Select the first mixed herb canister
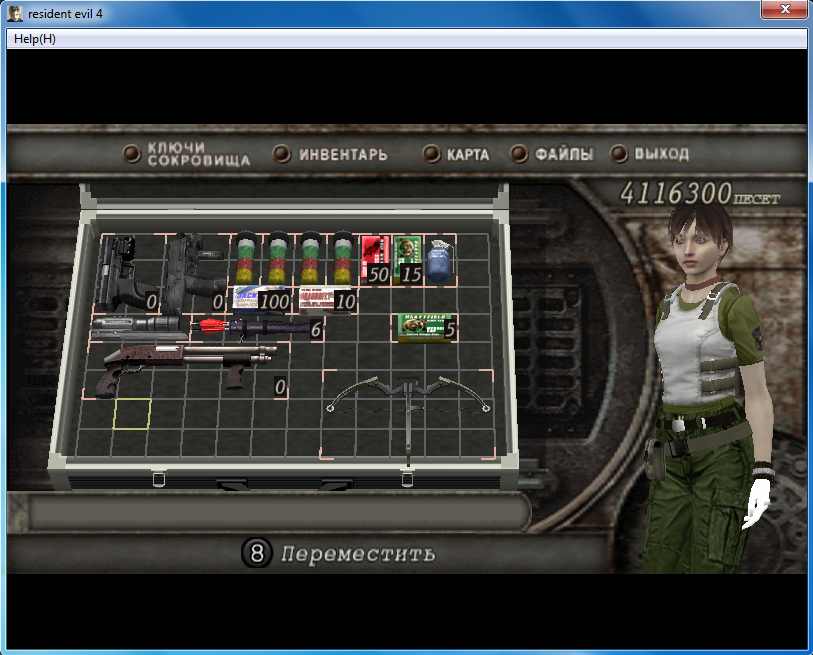This screenshot has width=813, height=655. tap(245, 258)
